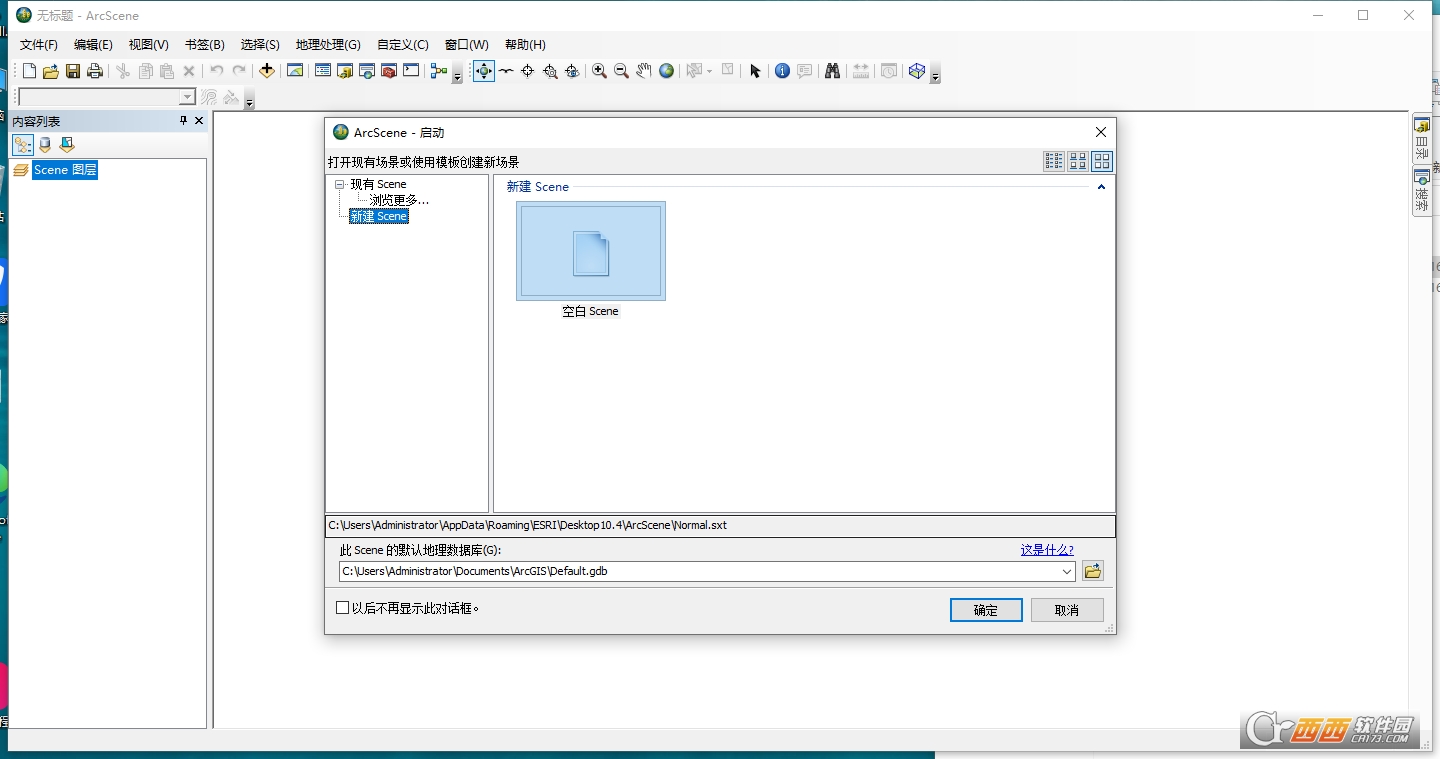Select Scene 图层 in the contents list
Viewport: 1440px width, 759px height.
click(65, 170)
